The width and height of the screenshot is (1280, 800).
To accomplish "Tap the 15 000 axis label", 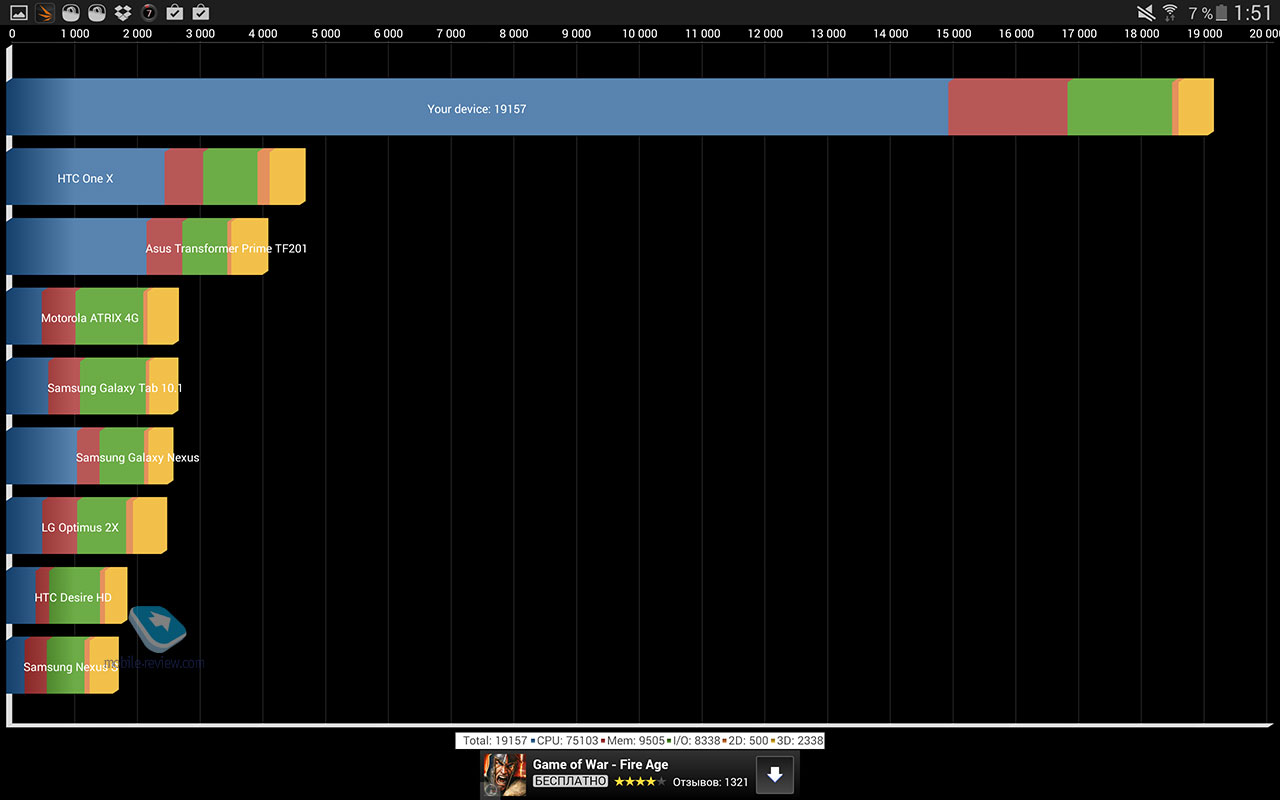I will click(x=954, y=34).
